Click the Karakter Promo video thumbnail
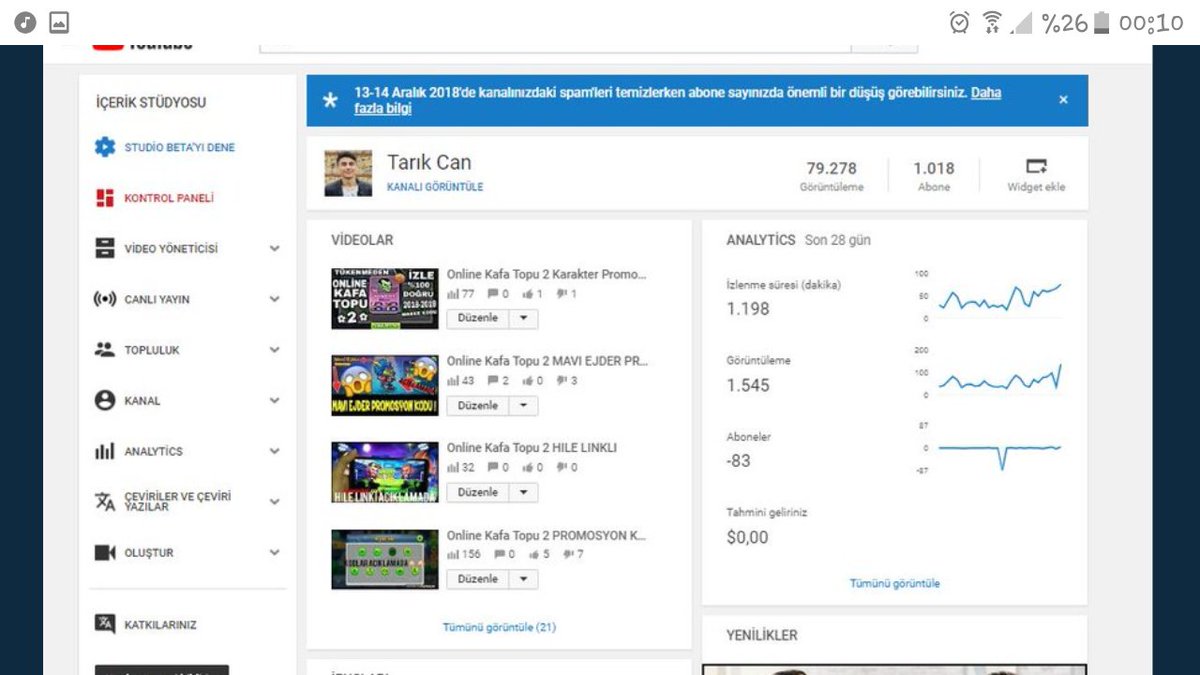This screenshot has width=1200, height=675. tap(385, 298)
